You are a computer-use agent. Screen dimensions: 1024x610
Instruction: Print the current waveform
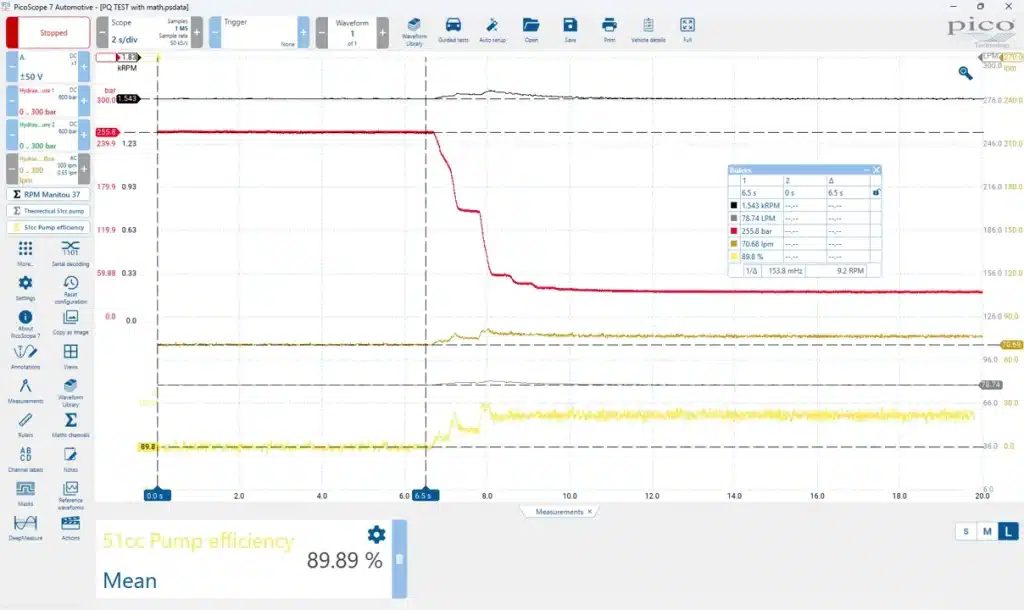(x=609, y=30)
